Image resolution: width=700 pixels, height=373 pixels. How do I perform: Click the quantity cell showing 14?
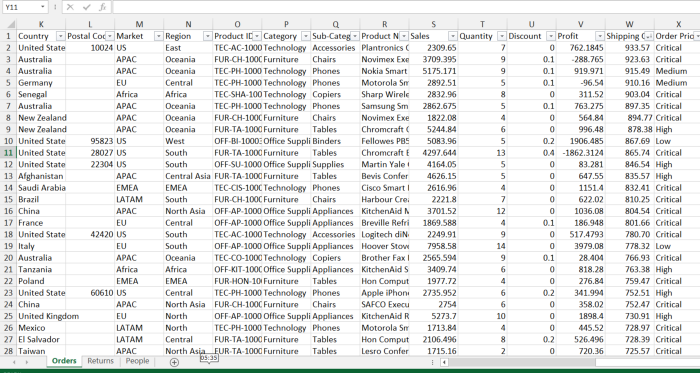483,246
